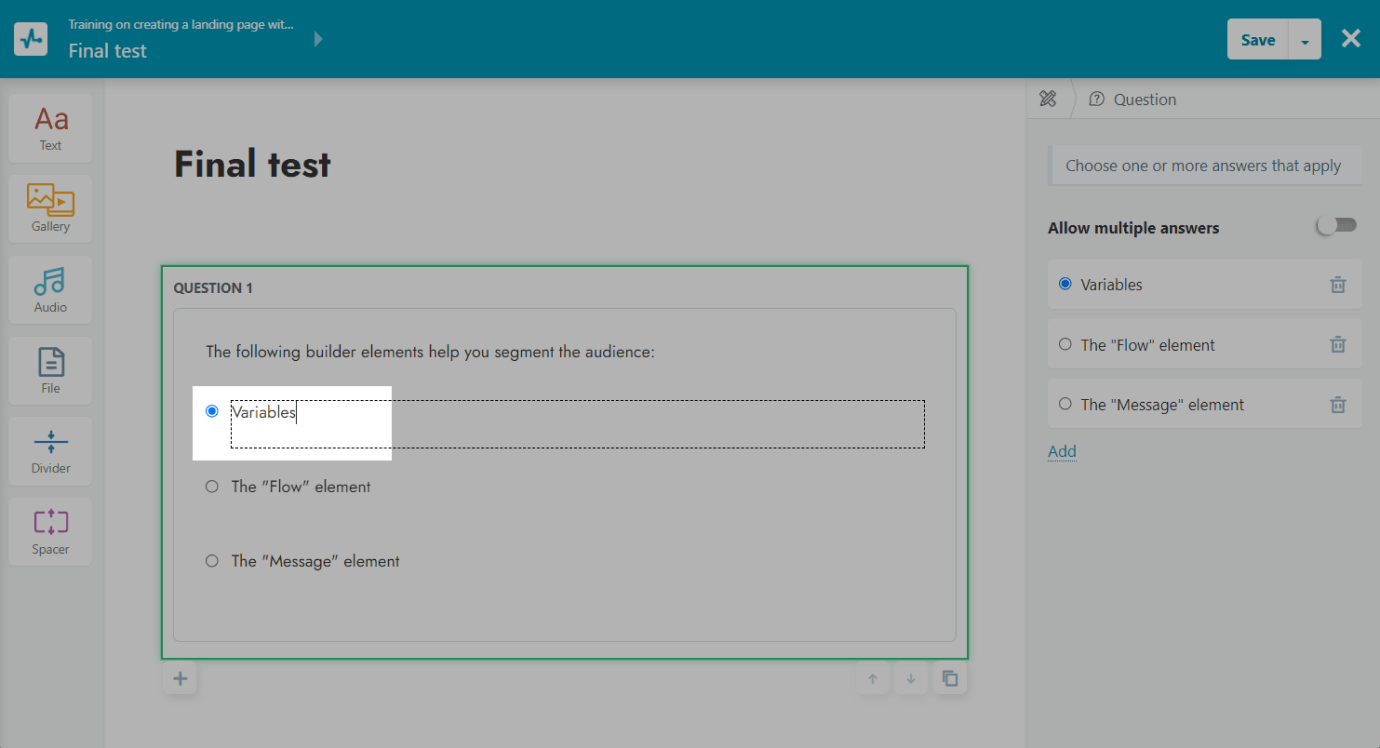Delete the "Message" element answer option

pos(1337,405)
